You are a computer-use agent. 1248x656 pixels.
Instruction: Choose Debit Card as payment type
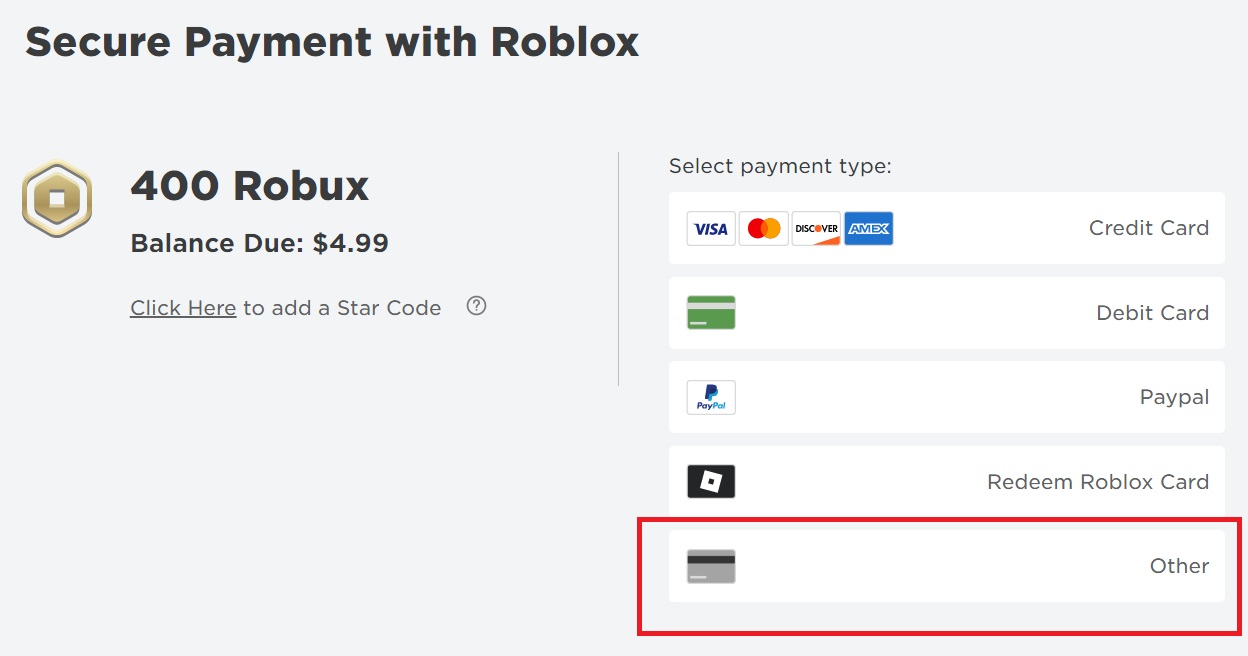click(x=1152, y=313)
